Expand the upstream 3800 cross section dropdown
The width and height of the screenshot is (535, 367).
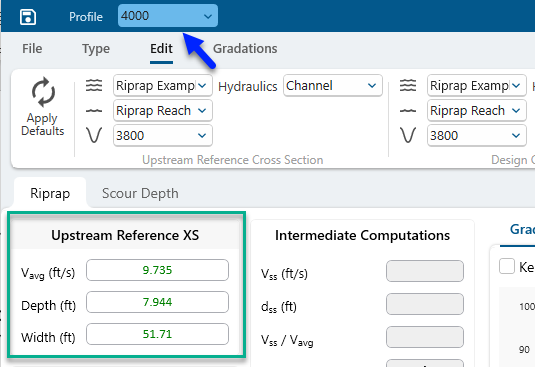pos(163,135)
